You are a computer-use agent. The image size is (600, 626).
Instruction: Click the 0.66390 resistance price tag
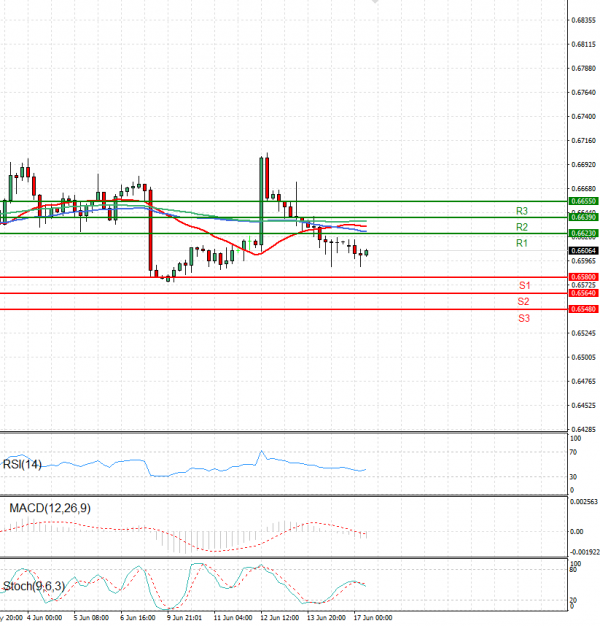pos(583,217)
